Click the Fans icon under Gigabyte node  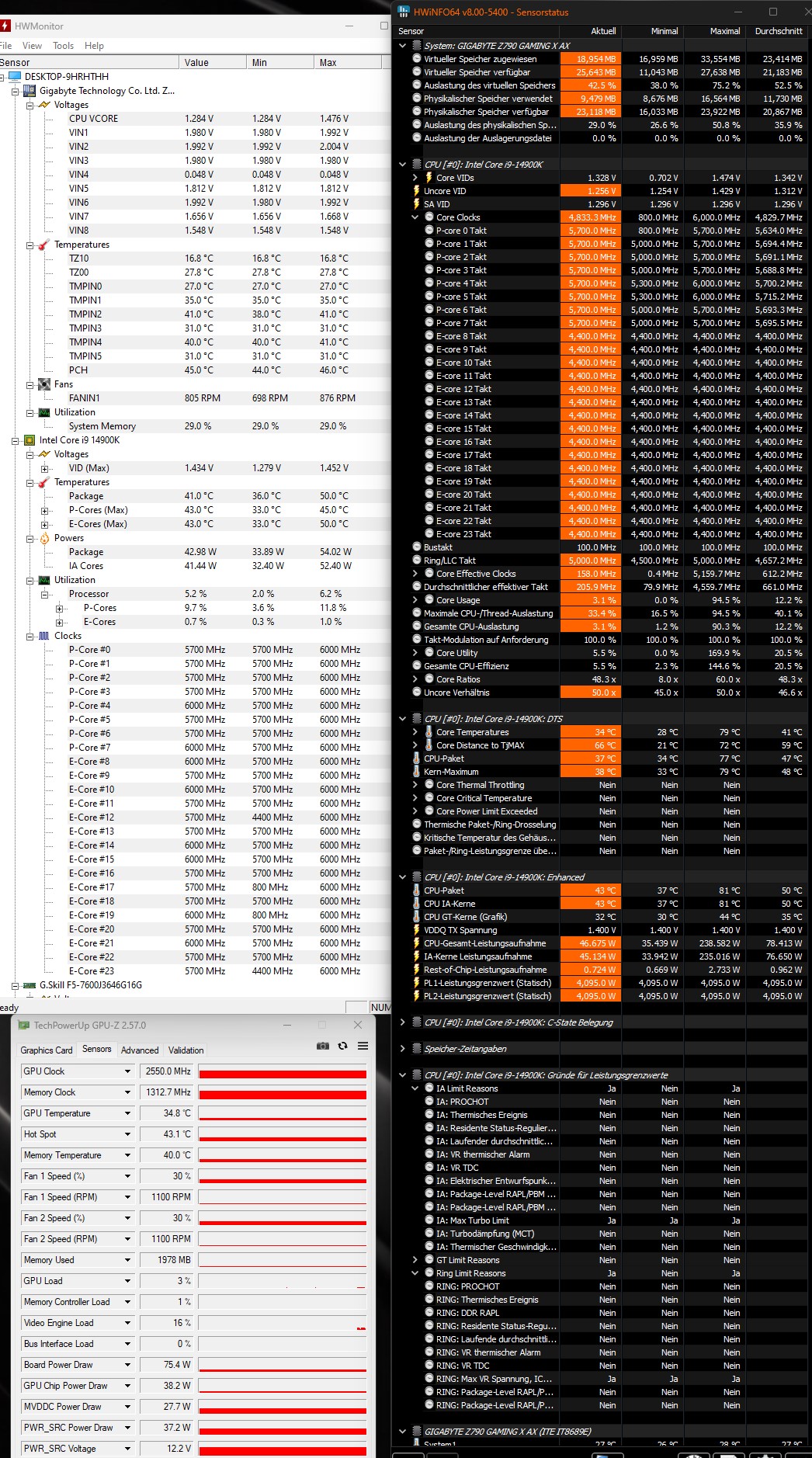[44, 384]
